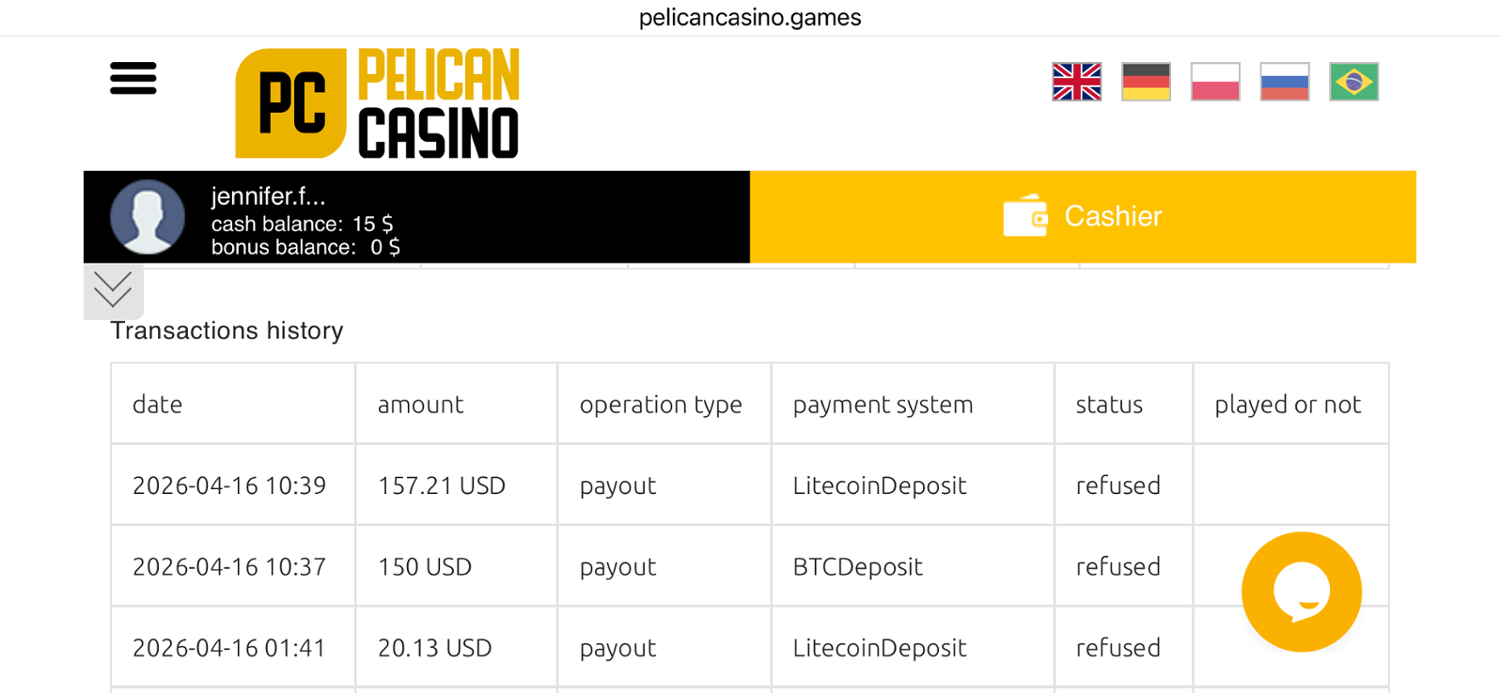Click the Pelican Casino logo

377,103
